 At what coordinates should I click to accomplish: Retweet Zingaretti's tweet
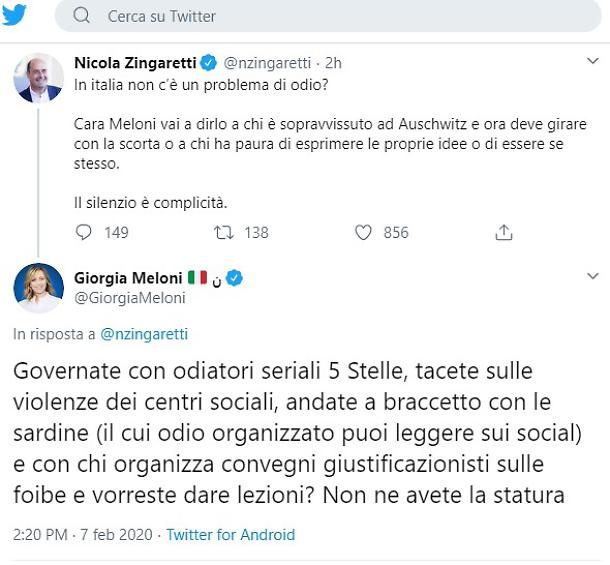[225, 232]
